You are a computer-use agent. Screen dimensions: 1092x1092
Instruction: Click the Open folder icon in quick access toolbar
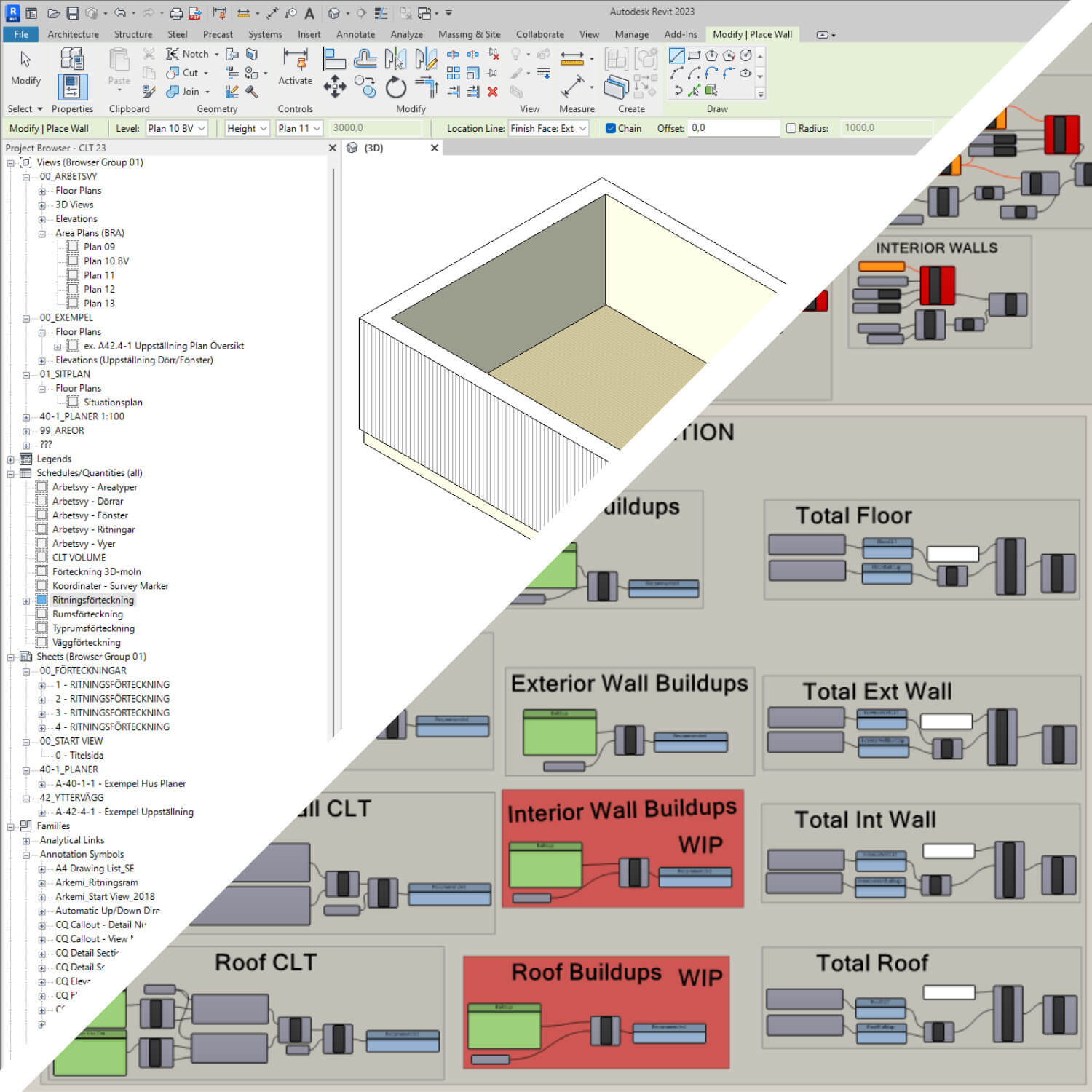click(54, 13)
